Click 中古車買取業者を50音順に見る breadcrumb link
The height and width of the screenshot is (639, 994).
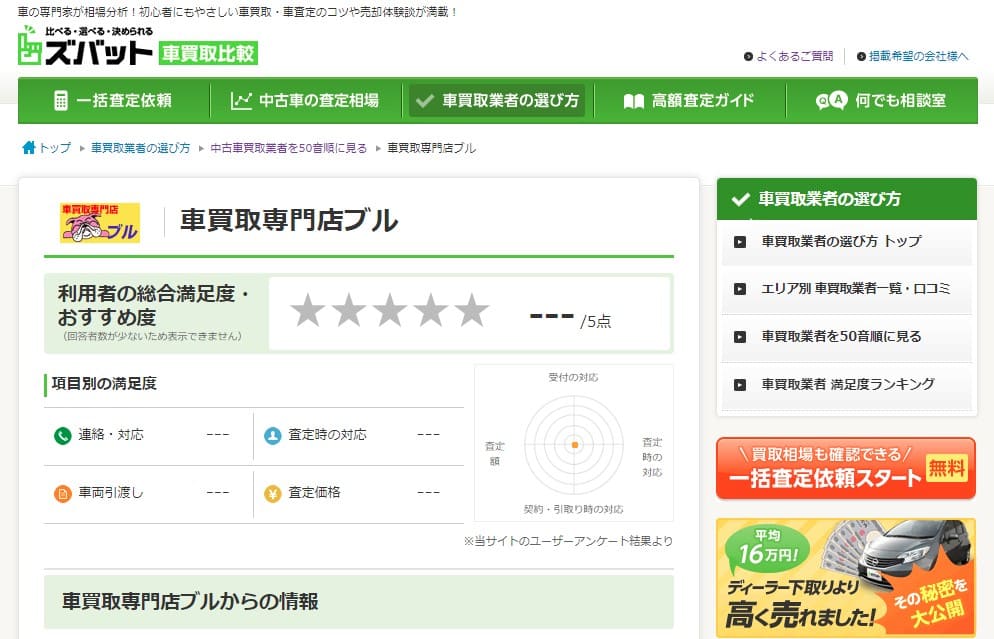[x=289, y=148]
